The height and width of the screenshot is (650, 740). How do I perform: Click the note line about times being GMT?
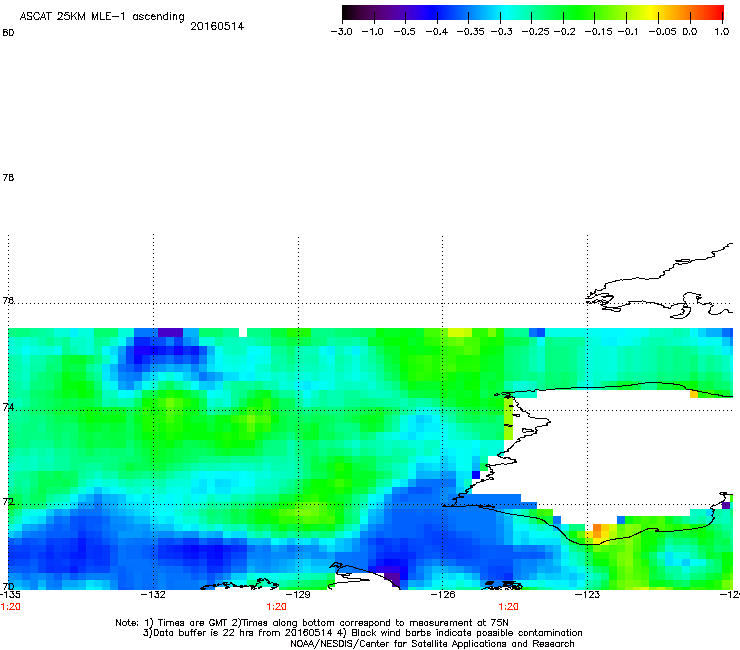coord(312,623)
